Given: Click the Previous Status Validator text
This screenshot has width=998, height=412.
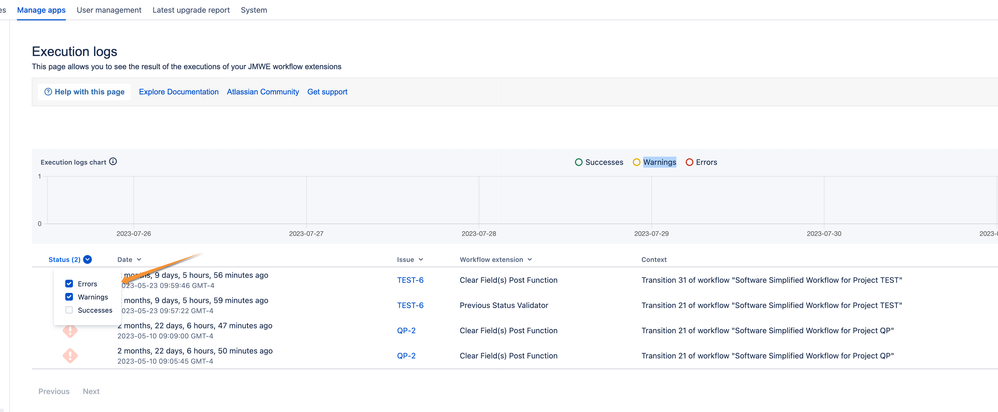Looking at the screenshot, I should 503,305.
